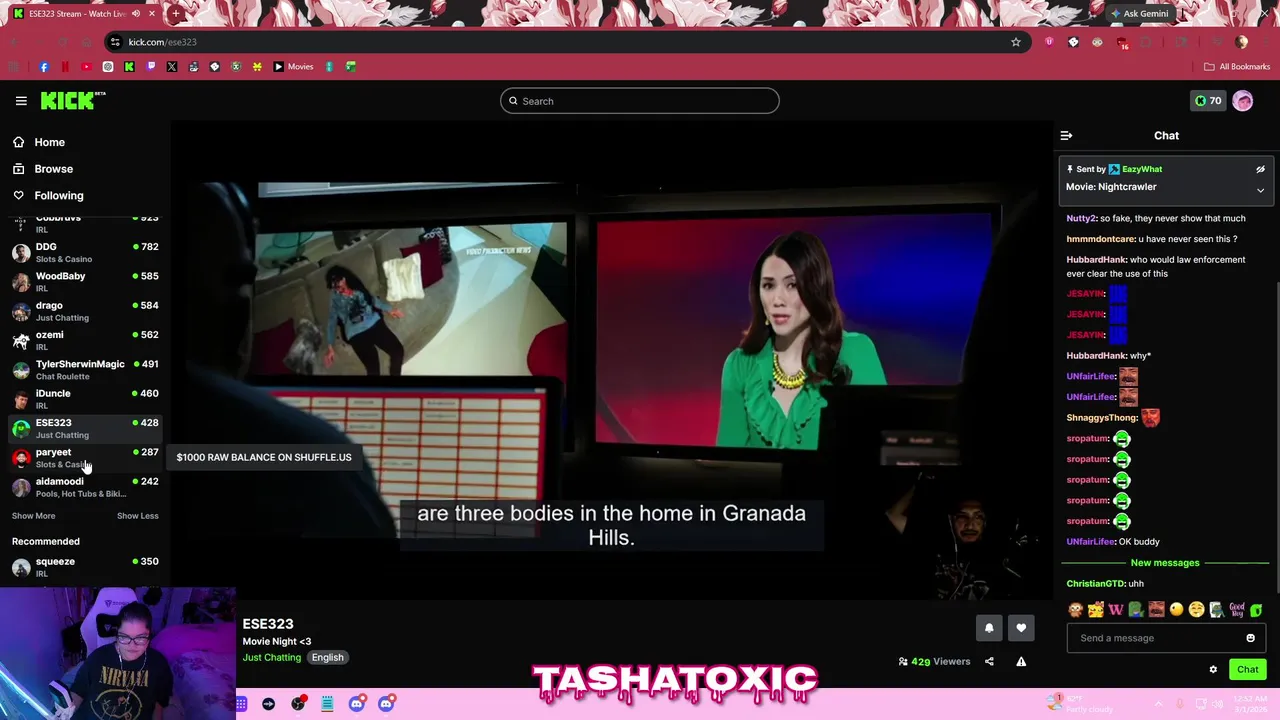
Task: Hide the pinned message eye icon
Action: [x=1260, y=169]
